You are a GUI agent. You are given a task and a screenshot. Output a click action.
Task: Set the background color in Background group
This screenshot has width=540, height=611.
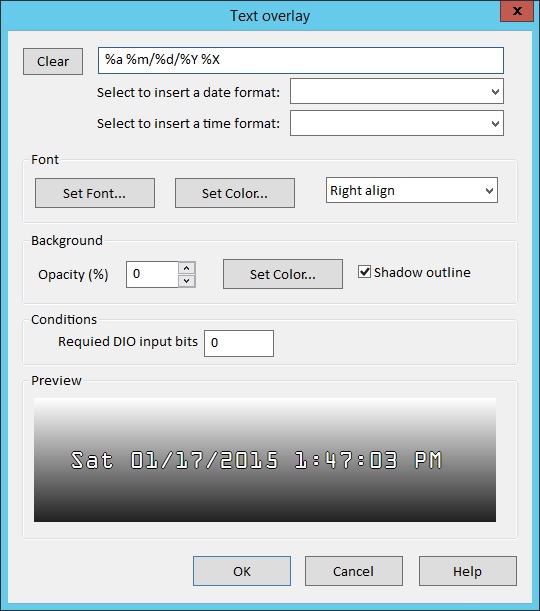pos(283,274)
